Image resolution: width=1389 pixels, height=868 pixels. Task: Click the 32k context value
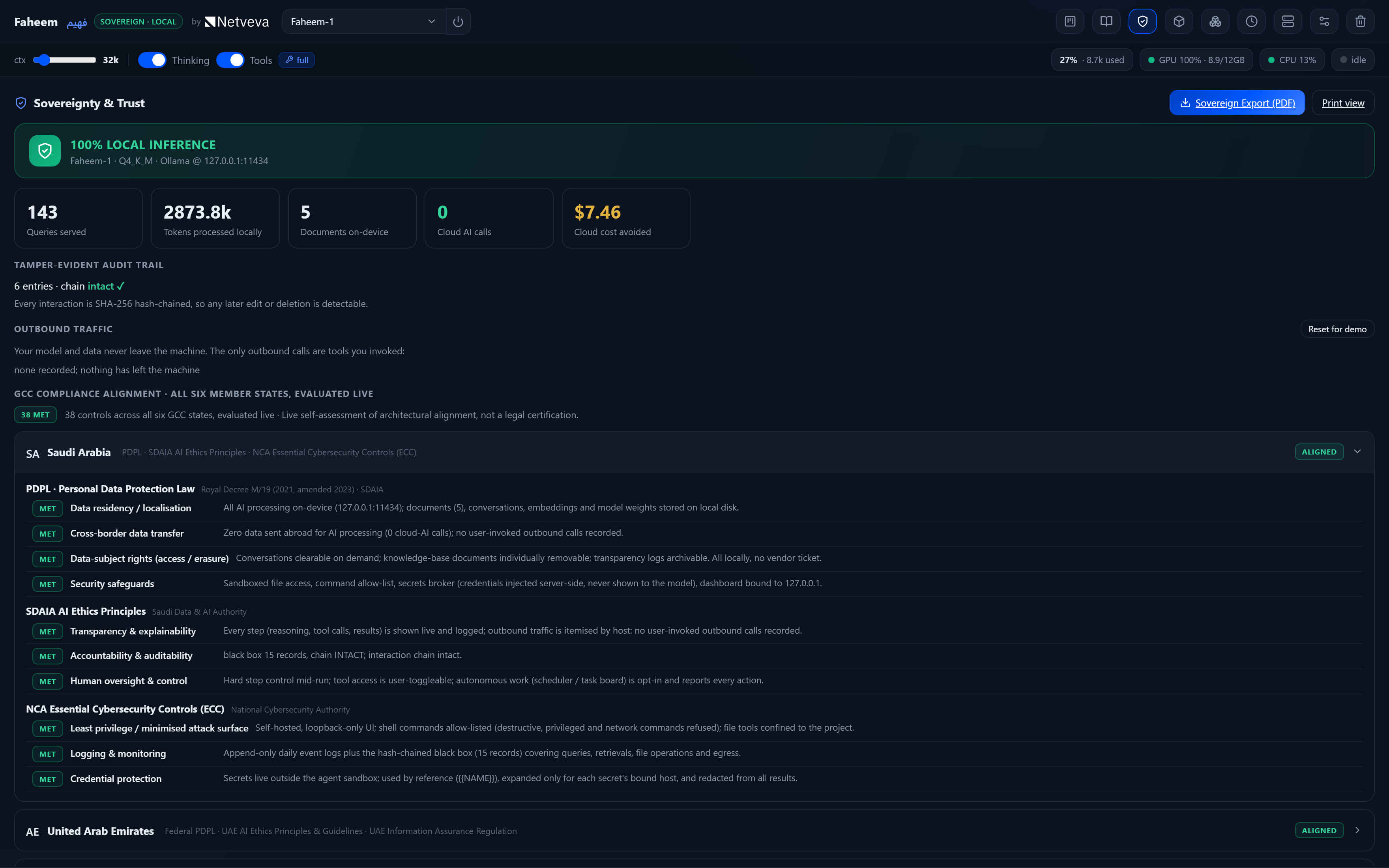(x=111, y=60)
